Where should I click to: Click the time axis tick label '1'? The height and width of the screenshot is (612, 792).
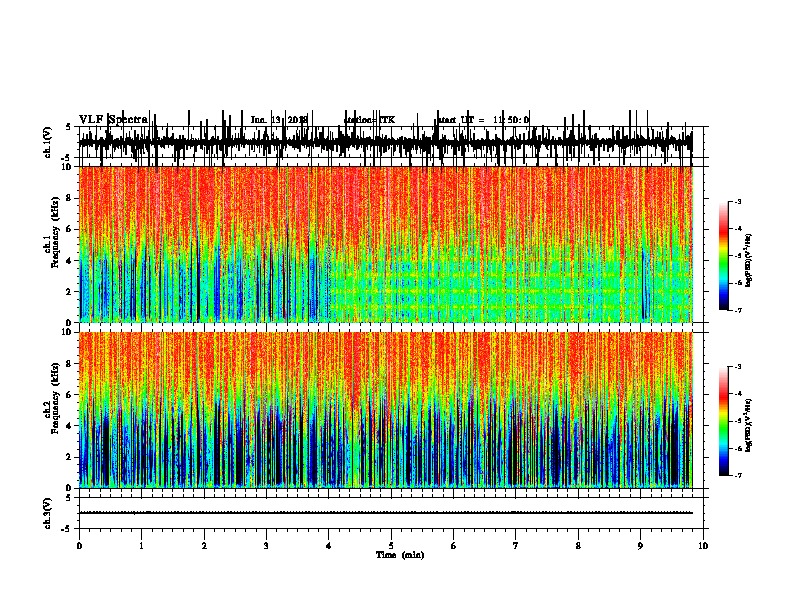click(141, 546)
